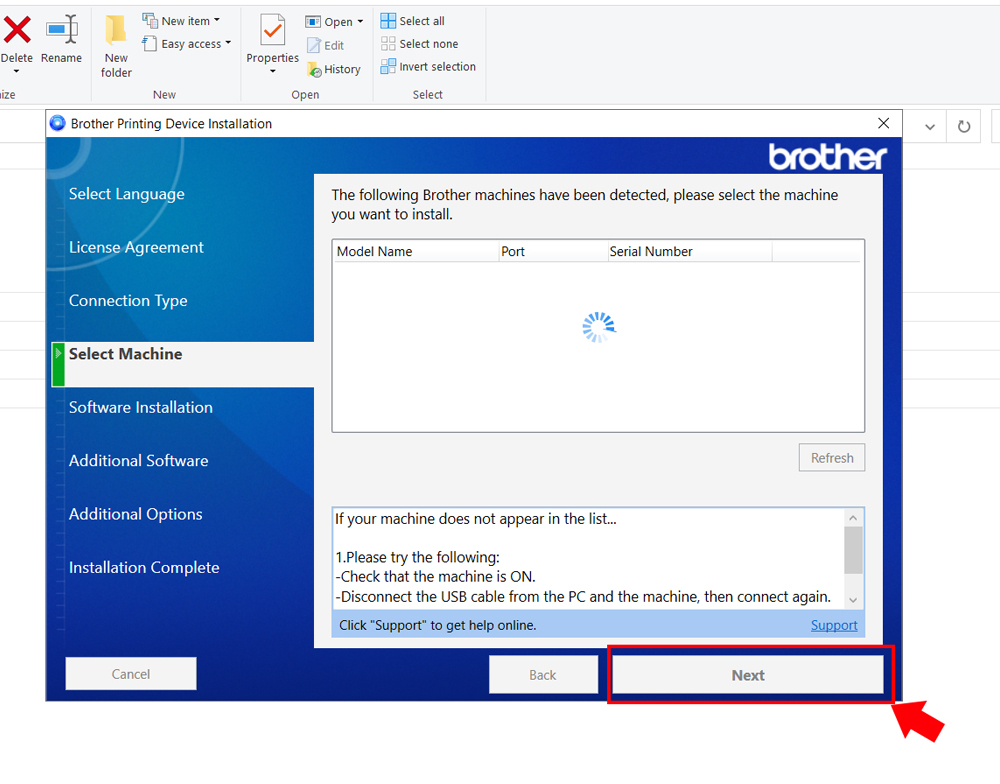This screenshot has width=1000, height=784.
Task: Select the Additional Options step
Action: click(135, 514)
